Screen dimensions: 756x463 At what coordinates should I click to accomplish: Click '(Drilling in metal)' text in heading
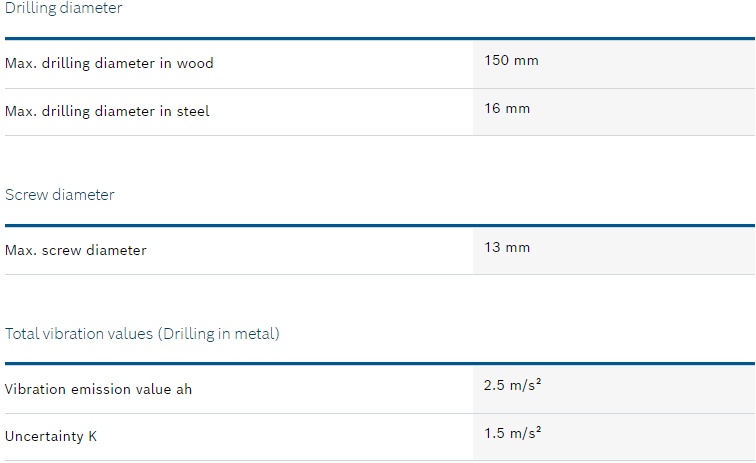[219, 334]
